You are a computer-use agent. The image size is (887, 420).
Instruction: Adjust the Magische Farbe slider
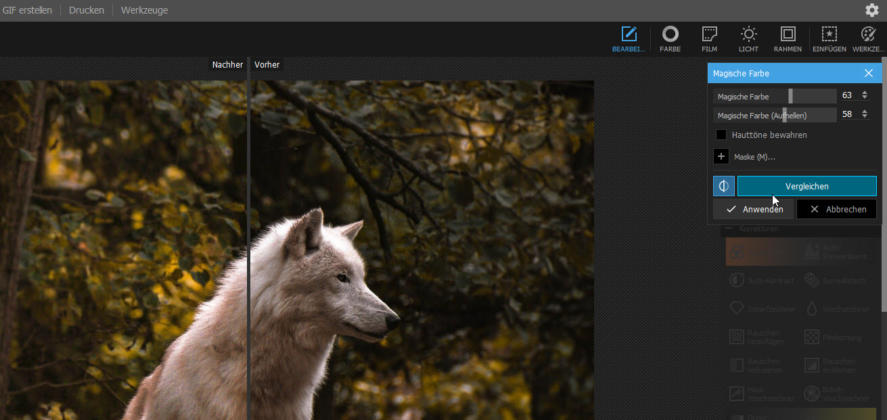coord(774,96)
